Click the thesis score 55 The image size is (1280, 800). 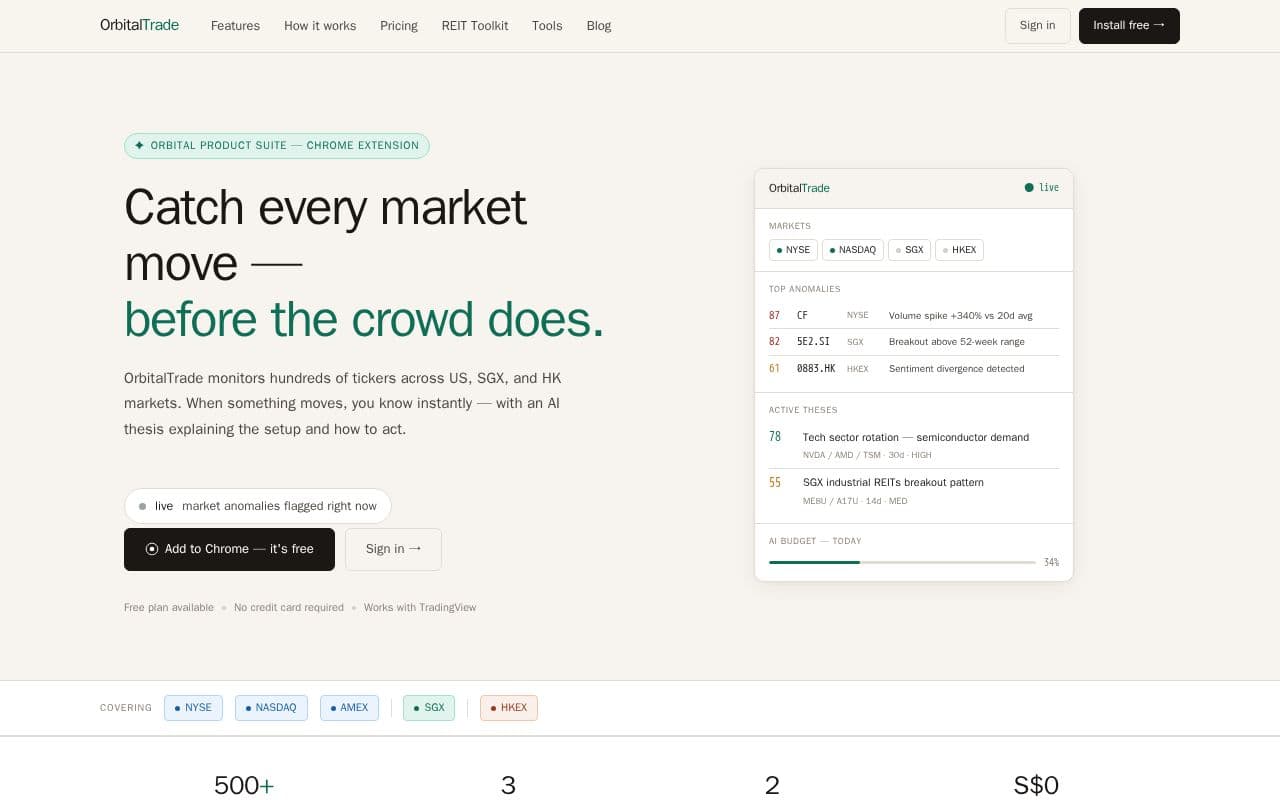pos(775,482)
